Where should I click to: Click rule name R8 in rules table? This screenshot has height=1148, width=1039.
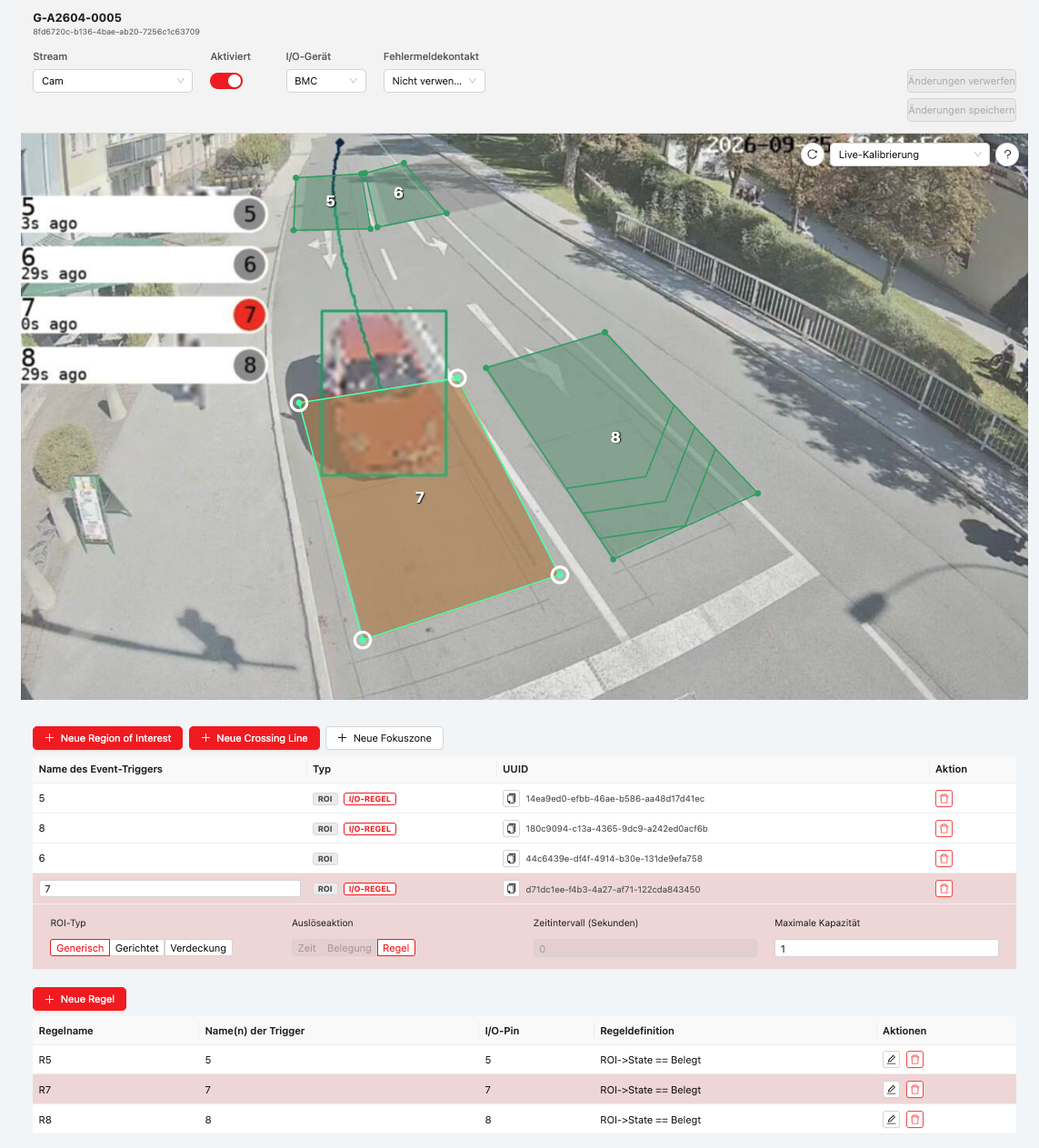tap(45, 1120)
